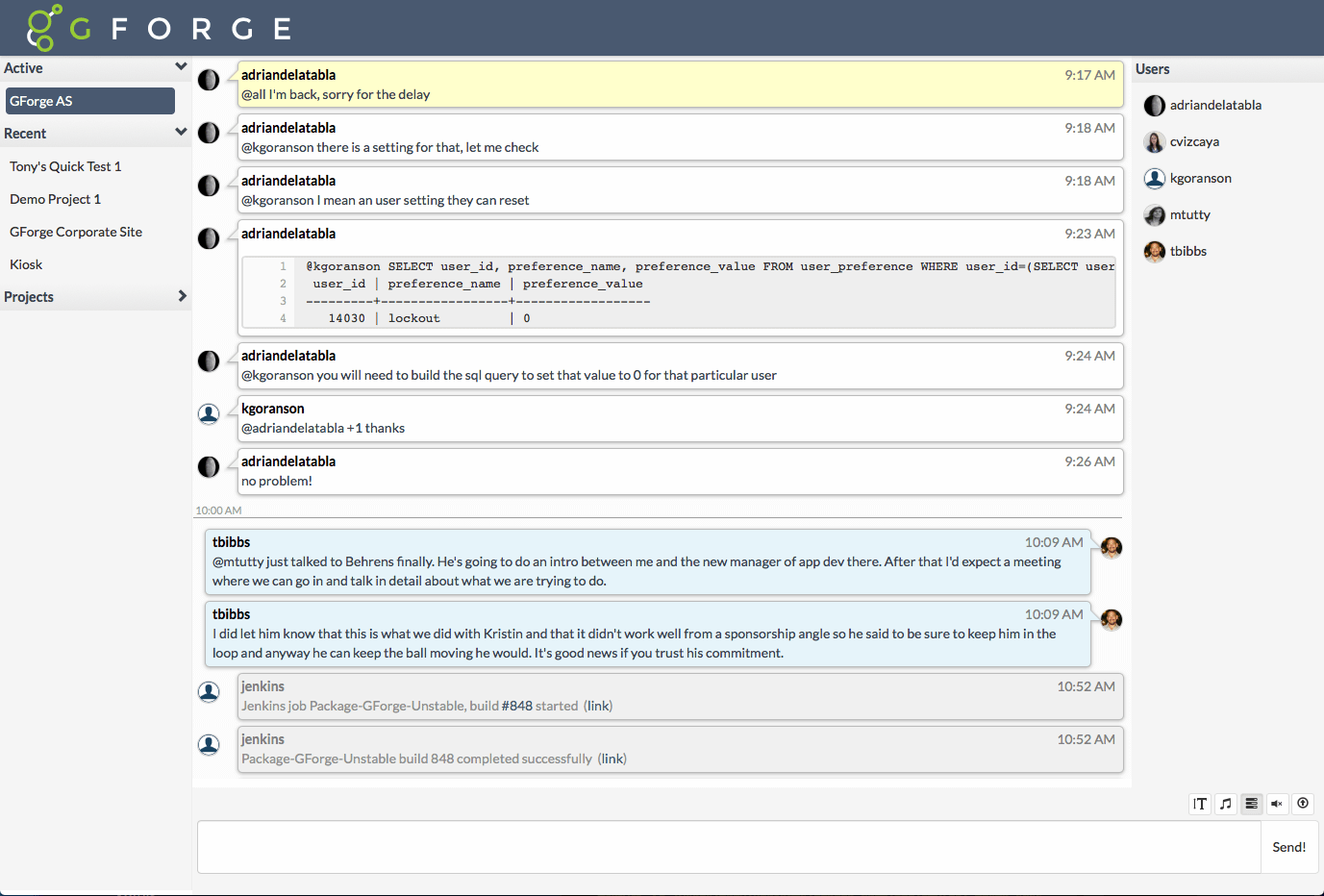The width and height of the screenshot is (1324, 896).
Task: Click the jenkins avatar beside the build message
Action: tap(209, 691)
